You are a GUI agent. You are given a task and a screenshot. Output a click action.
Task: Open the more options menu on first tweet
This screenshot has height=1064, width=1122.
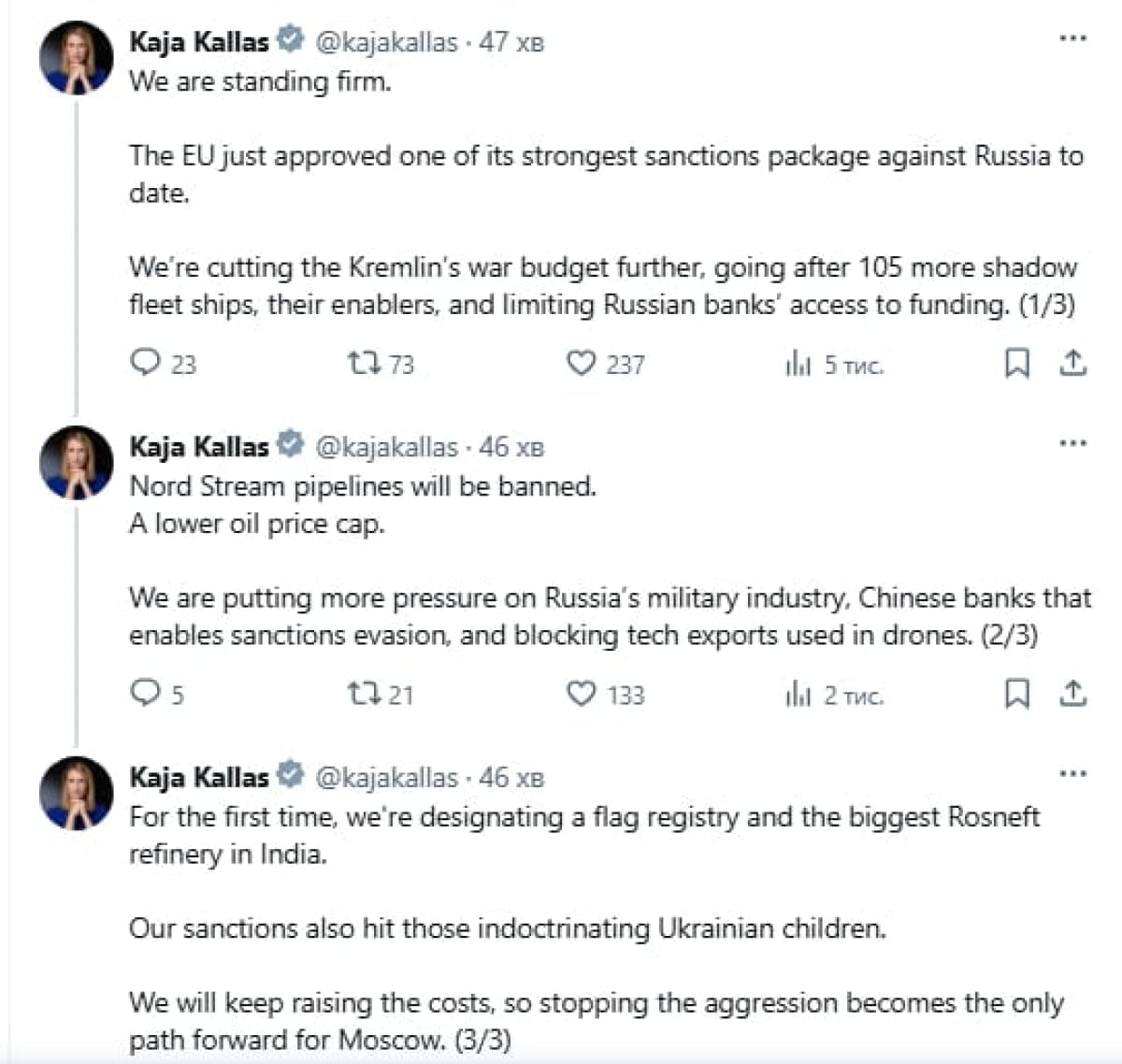(x=1072, y=38)
